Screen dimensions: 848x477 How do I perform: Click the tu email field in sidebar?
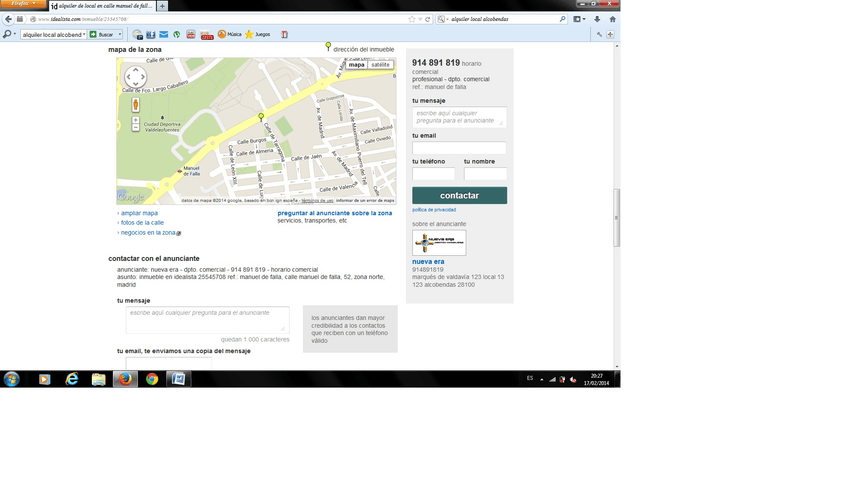pyautogui.click(x=459, y=148)
